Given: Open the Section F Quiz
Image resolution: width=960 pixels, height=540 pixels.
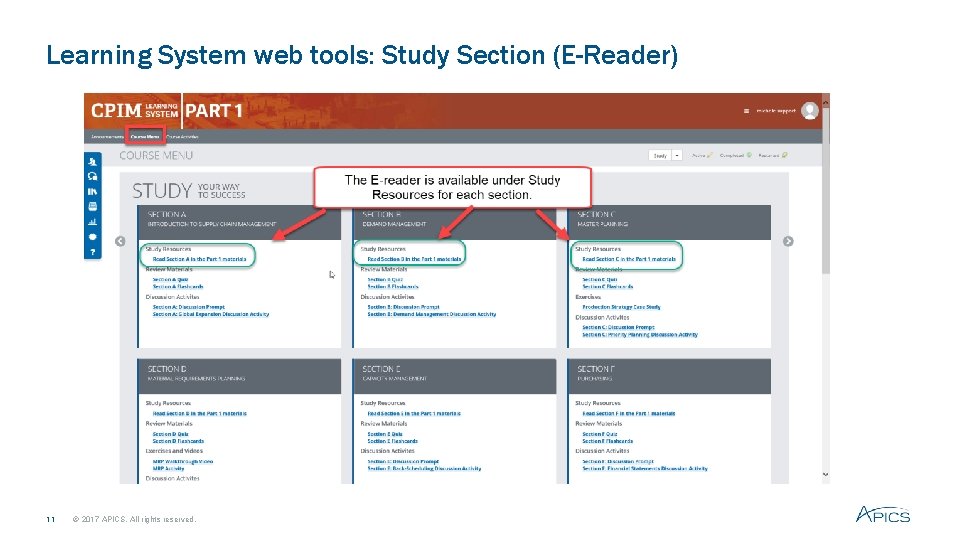Looking at the screenshot, I should point(600,433).
